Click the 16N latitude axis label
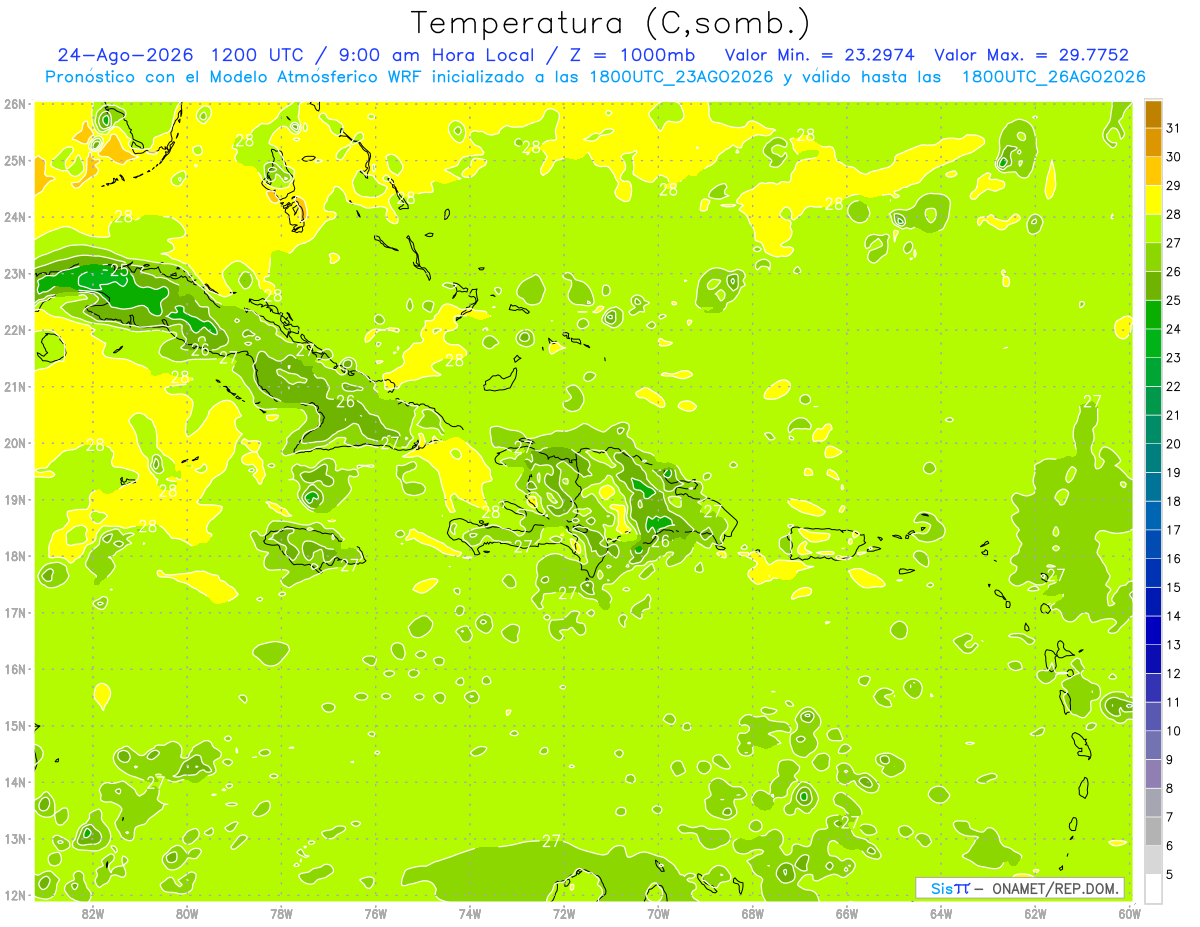This screenshot has height=927, width=1200. (15, 669)
